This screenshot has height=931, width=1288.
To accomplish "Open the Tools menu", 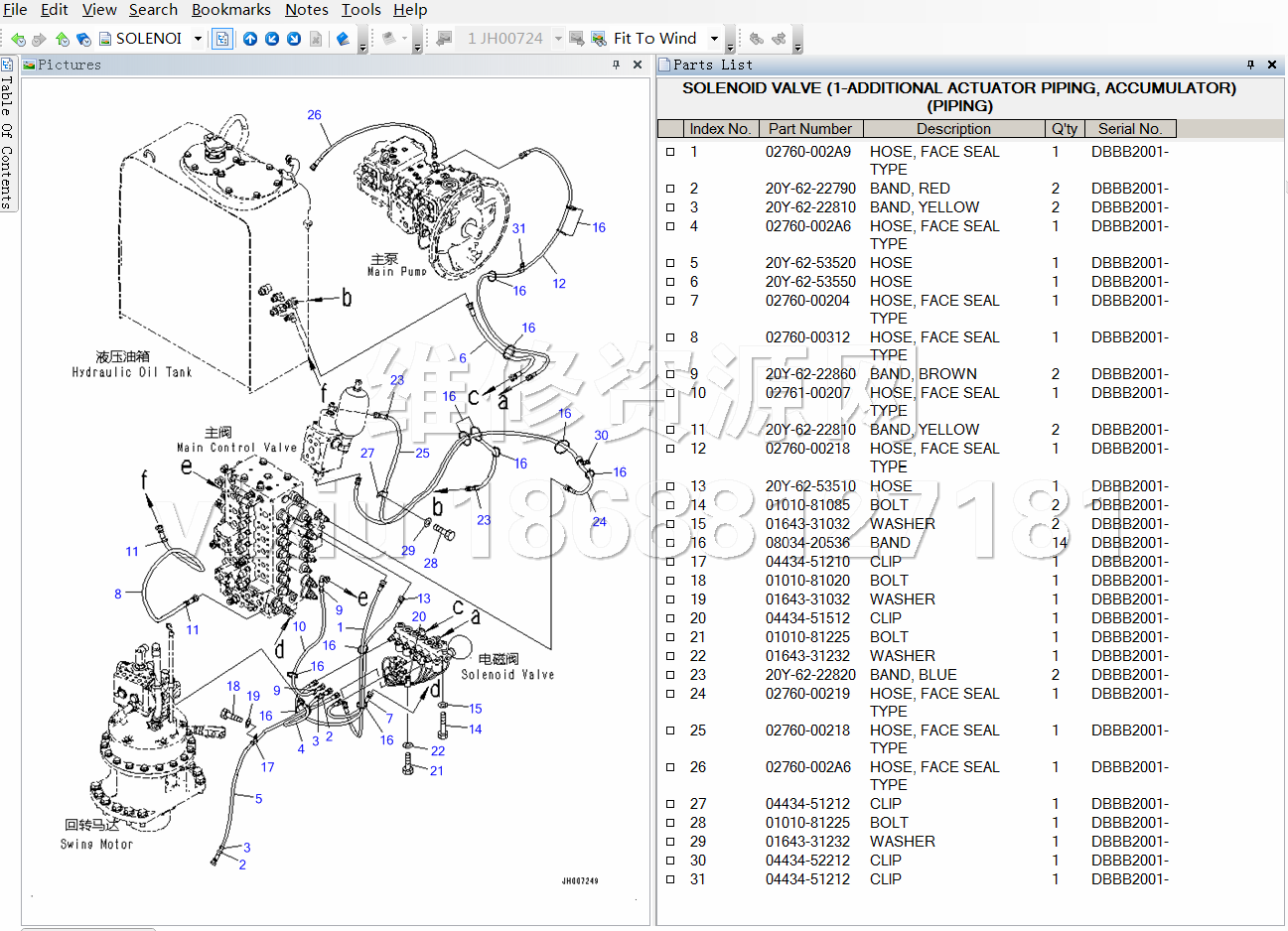I will pos(360,10).
